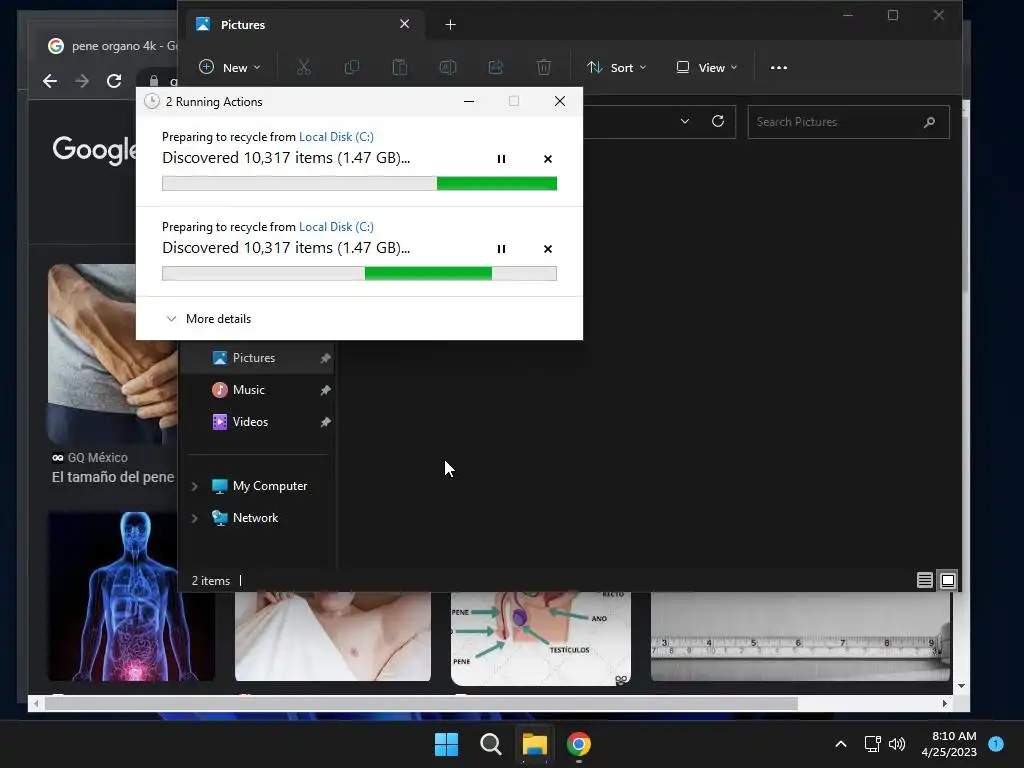Unpin Videos from Quick access
Viewport: 1024px width, 768px height.
(x=325, y=422)
